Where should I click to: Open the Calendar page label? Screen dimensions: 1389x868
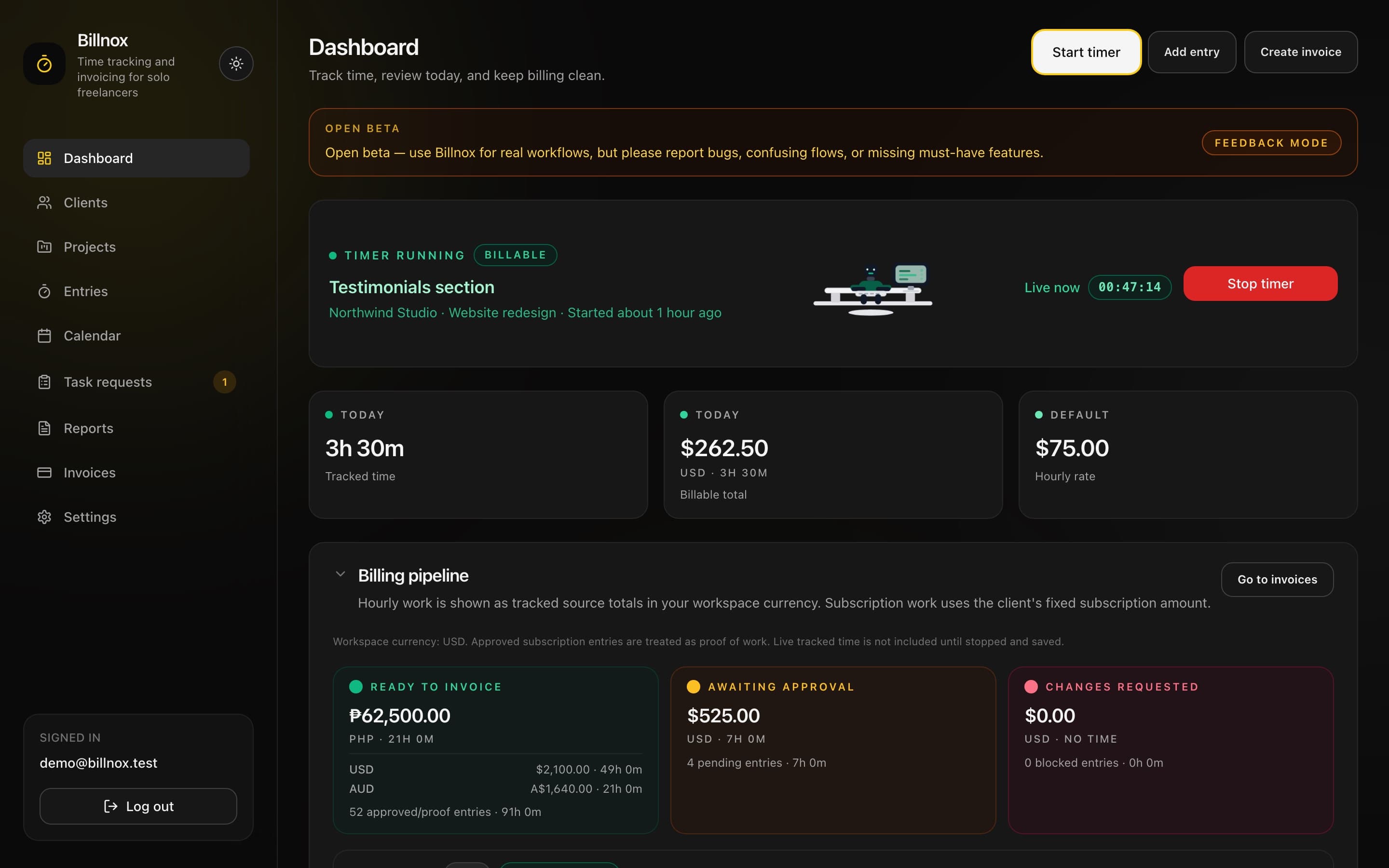(92, 336)
